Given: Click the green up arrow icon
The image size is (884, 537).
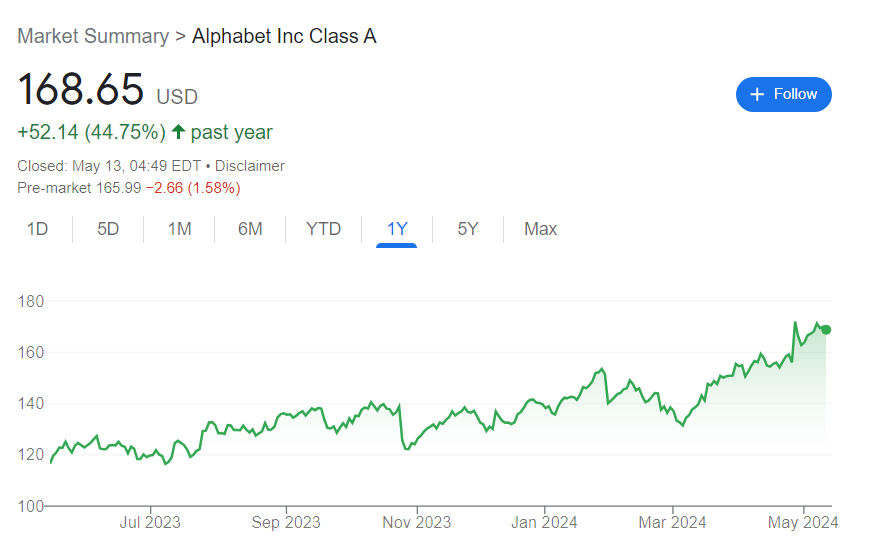Looking at the screenshot, I should tap(178, 132).
